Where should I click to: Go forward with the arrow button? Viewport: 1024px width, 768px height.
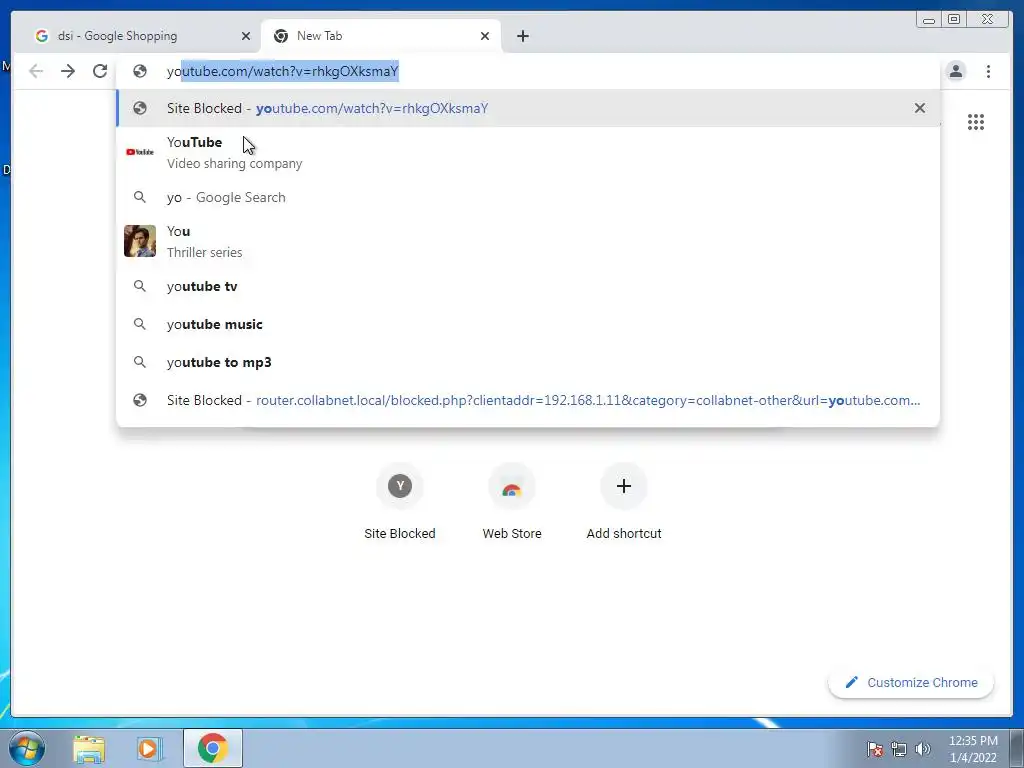click(x=68, y=71)
